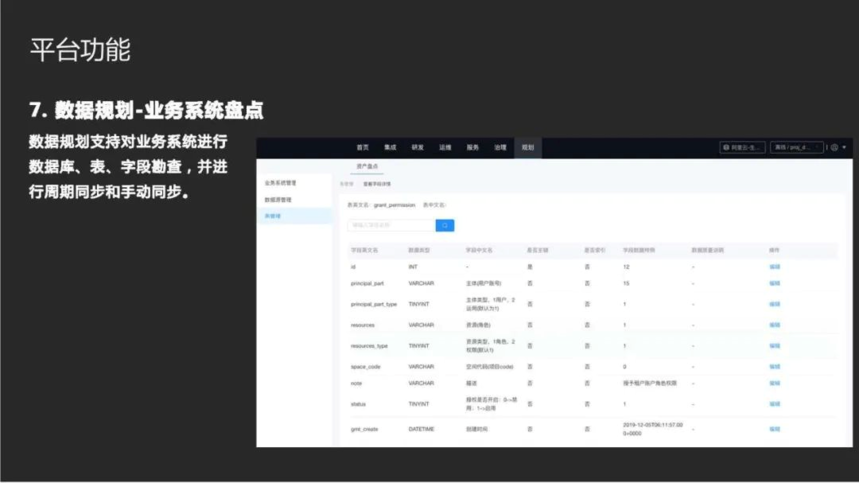Click 编辑 for the resources_type row
Viewport: 859px width, 483px height.
coord(775,346)
